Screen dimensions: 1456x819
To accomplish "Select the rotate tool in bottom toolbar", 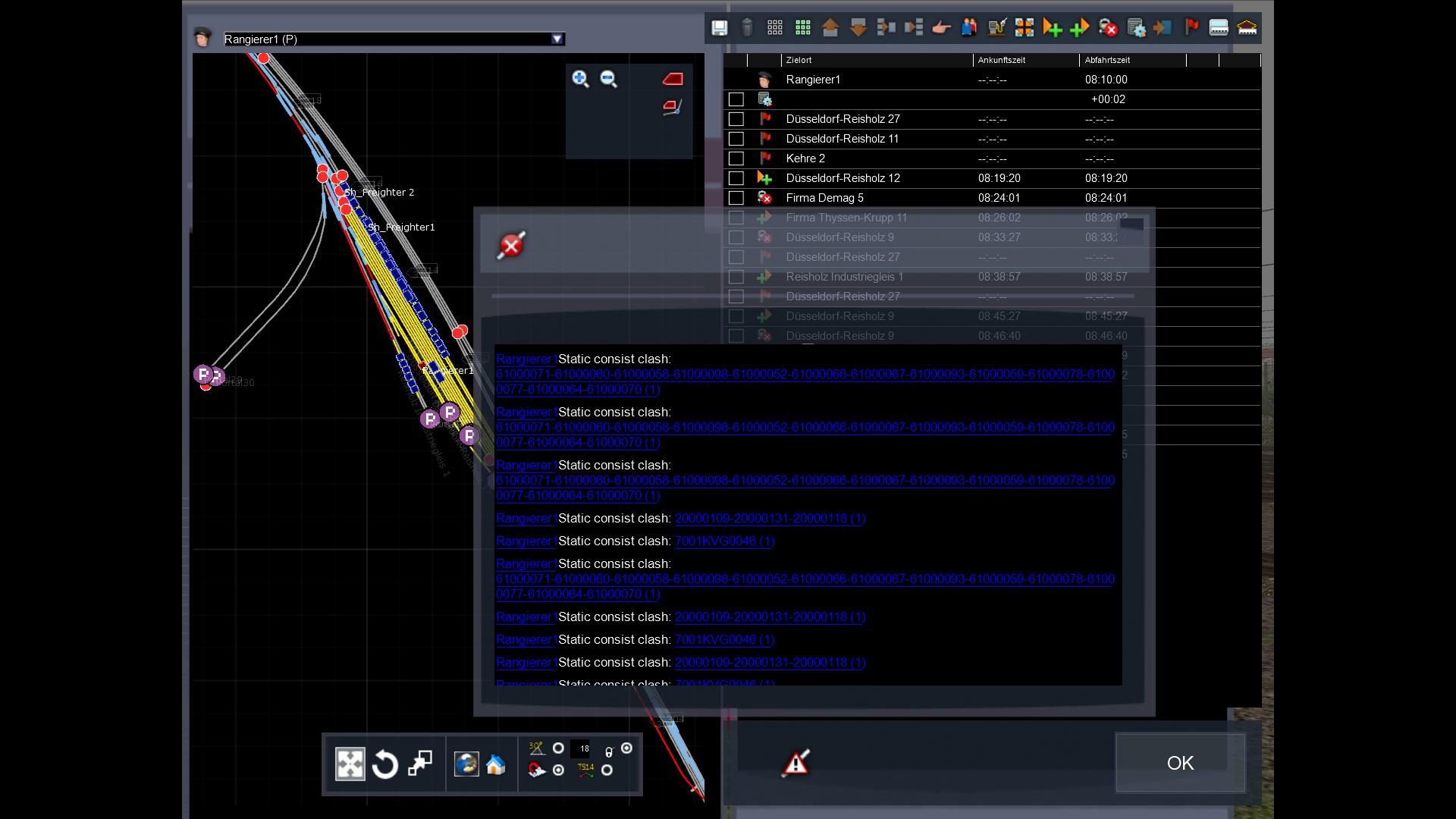I will (x=385, y=764).
